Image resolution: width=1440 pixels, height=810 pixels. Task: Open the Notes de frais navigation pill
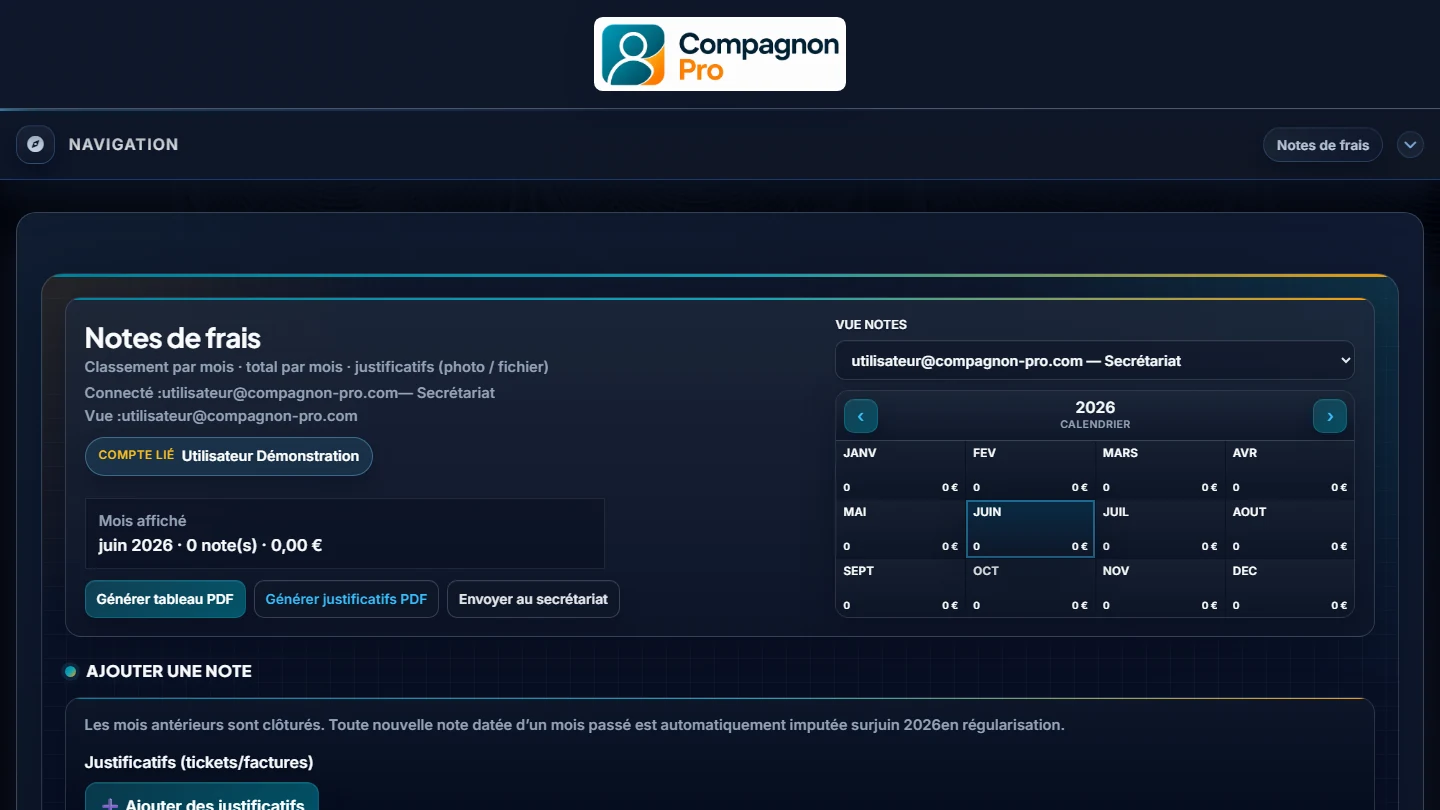(1323, 145)
